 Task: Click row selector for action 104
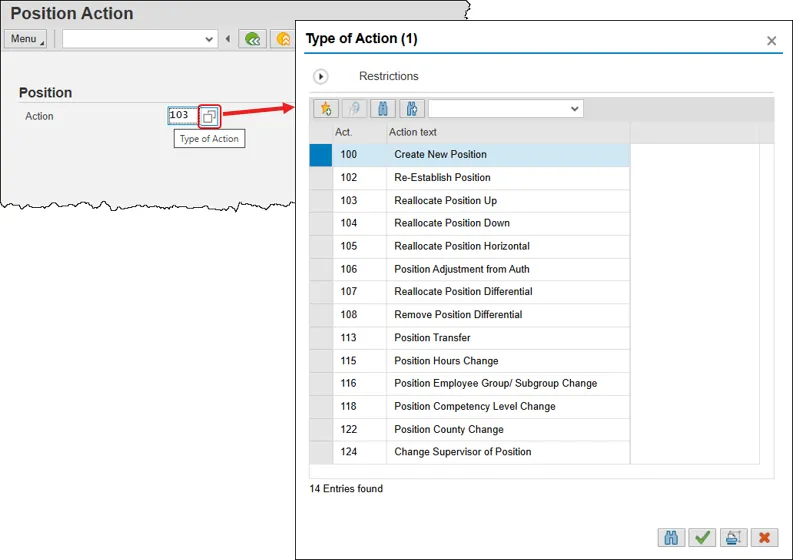[x=321, y=224]
